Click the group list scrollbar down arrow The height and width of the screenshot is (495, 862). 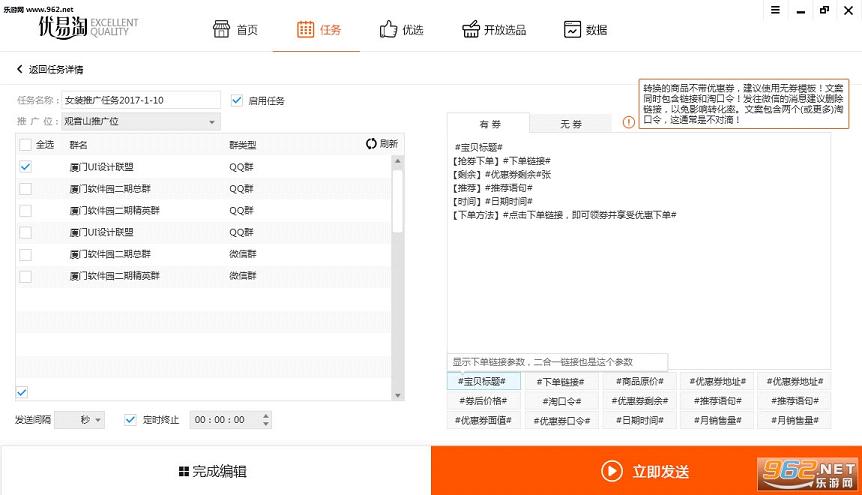tap(397, 395)
